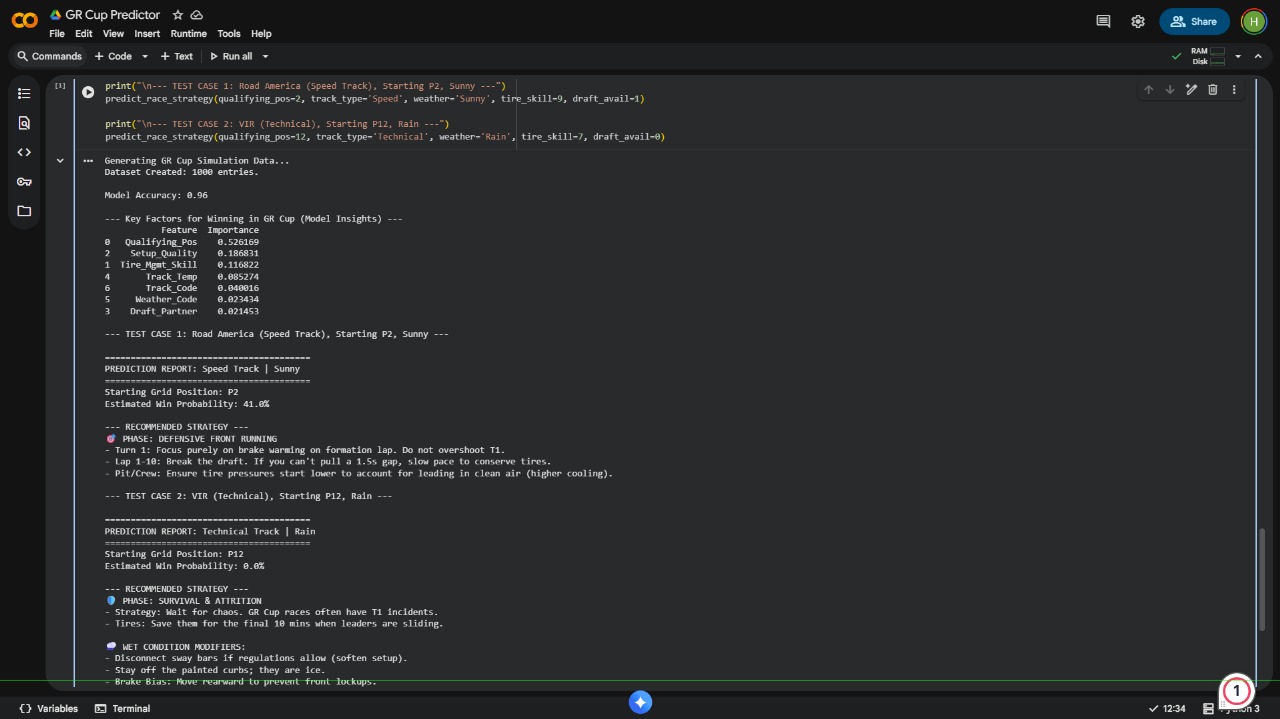This screenshot has height=719, width=1280.
Task: Open more cell actions menu
Action: click(1234, 89)
